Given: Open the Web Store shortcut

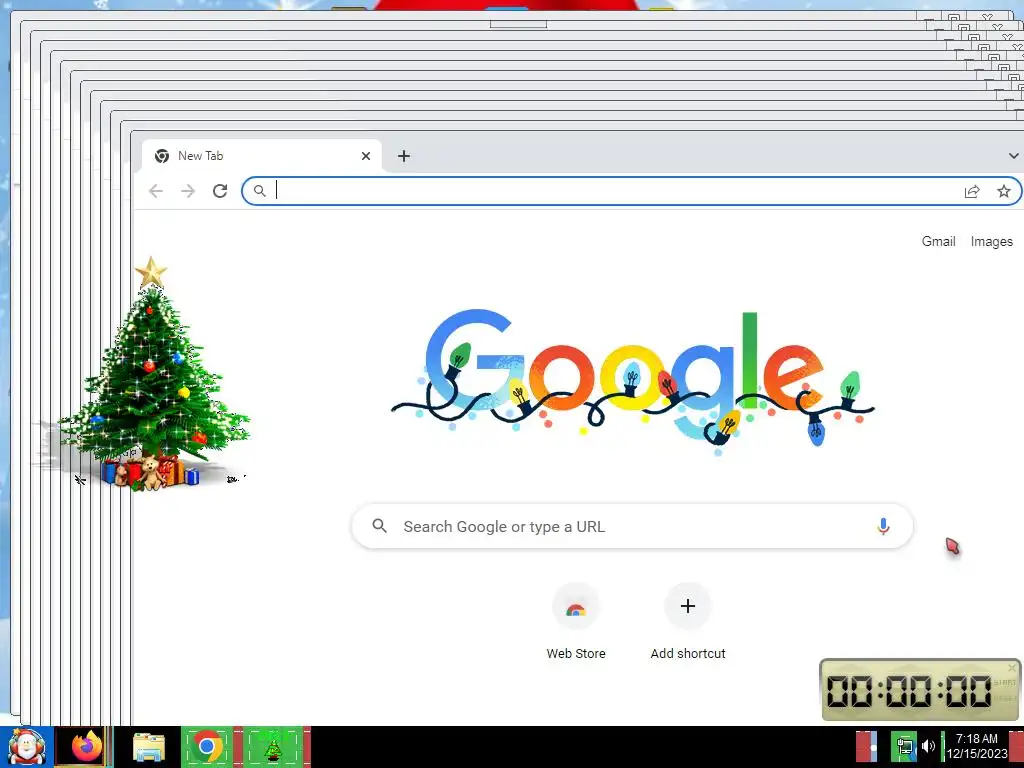Looking at the screenshot, I should click(575, 607).
